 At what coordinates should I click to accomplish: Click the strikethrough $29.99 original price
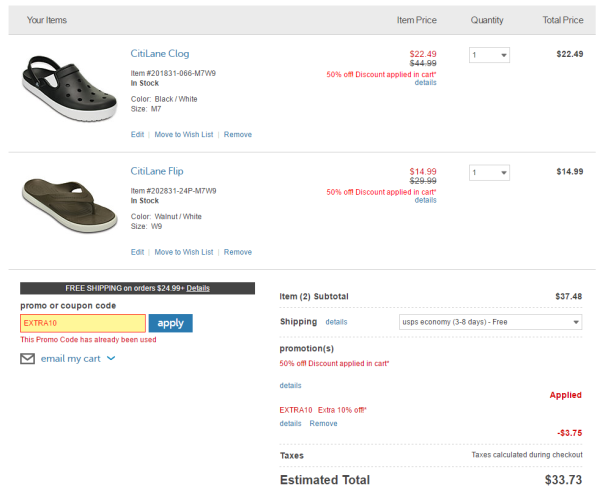pos(423,181)
